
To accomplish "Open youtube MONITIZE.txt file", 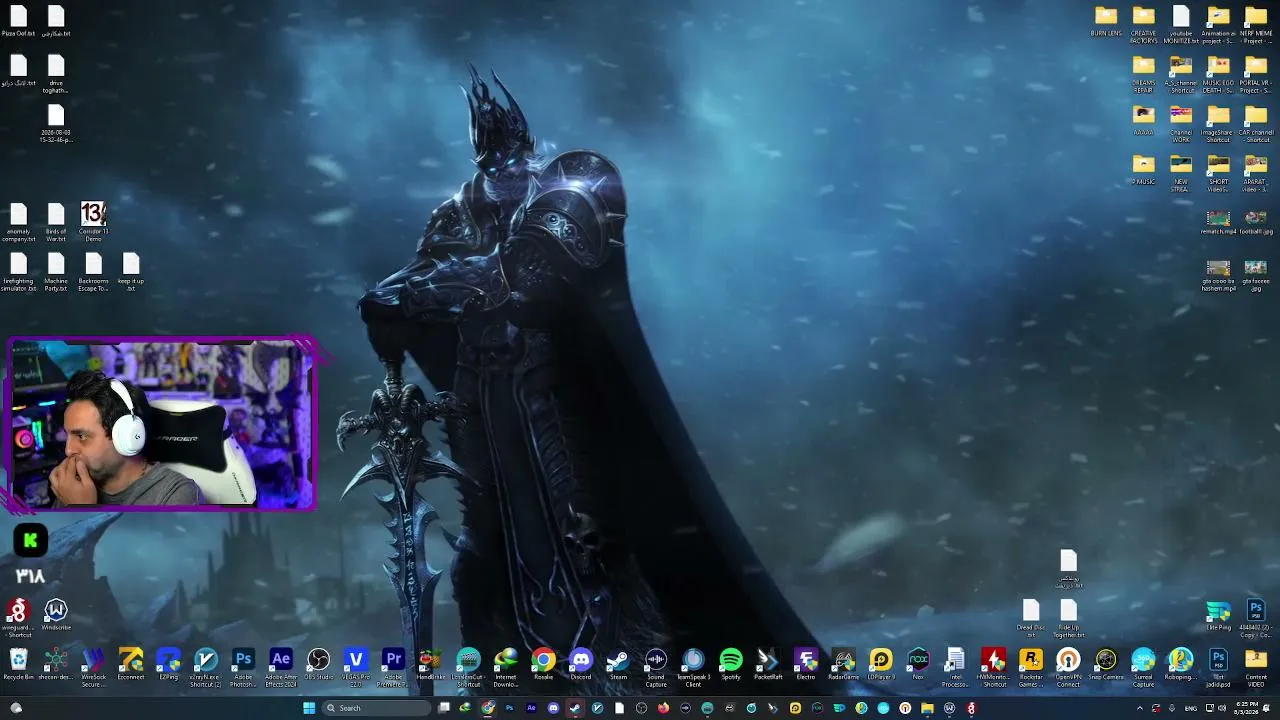I will pos(1181,25).
